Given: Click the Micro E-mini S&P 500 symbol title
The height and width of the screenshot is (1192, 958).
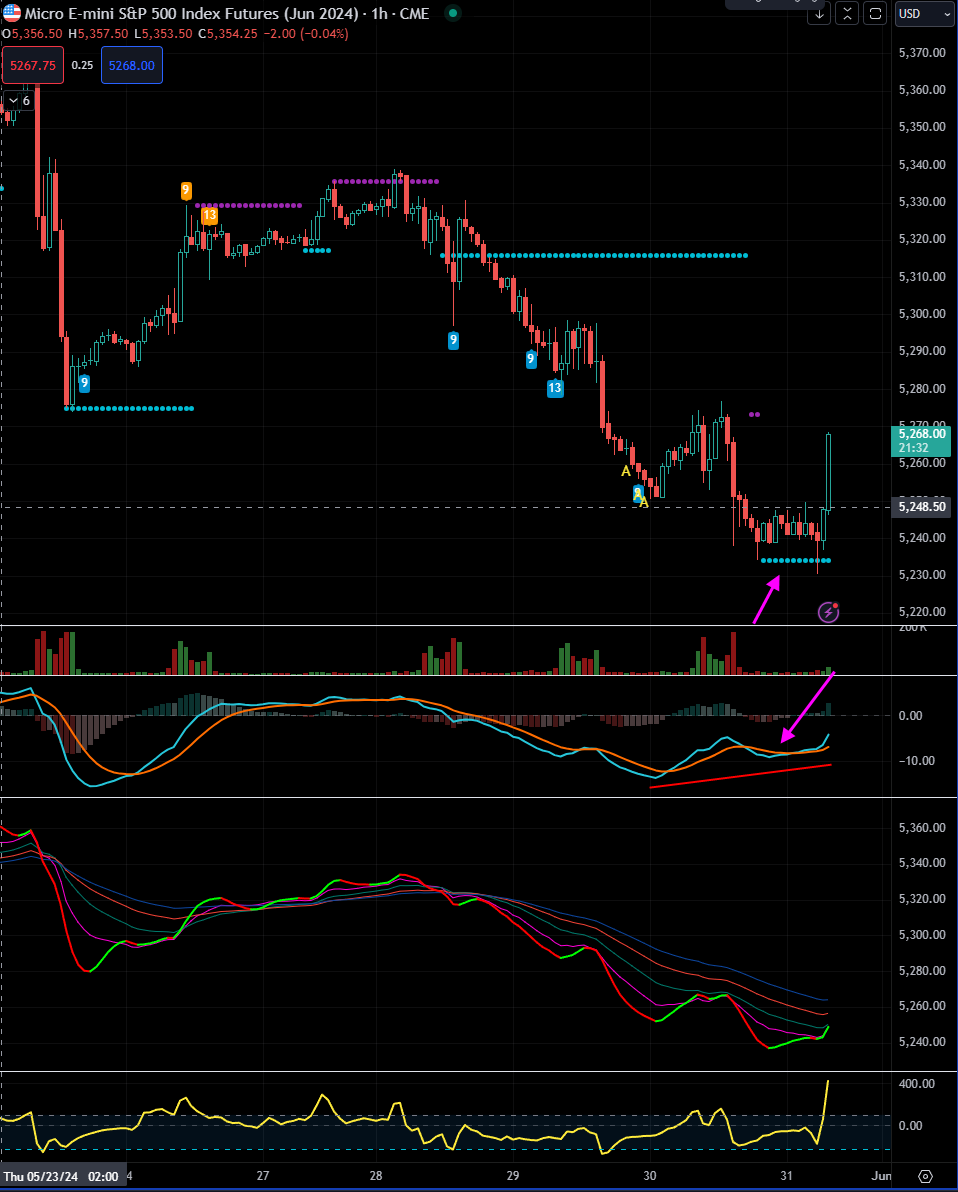Looking at the screenshot, I should (192, 14).
